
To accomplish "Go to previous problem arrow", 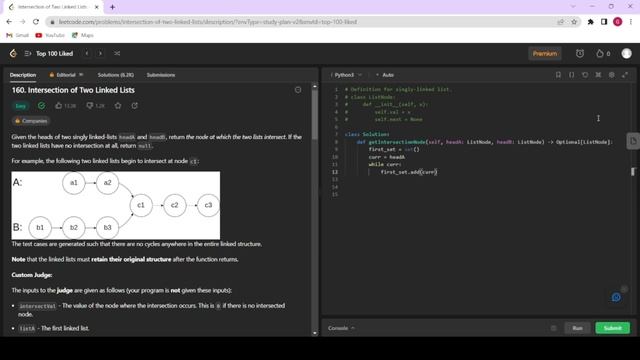I will tap(87, 53).
